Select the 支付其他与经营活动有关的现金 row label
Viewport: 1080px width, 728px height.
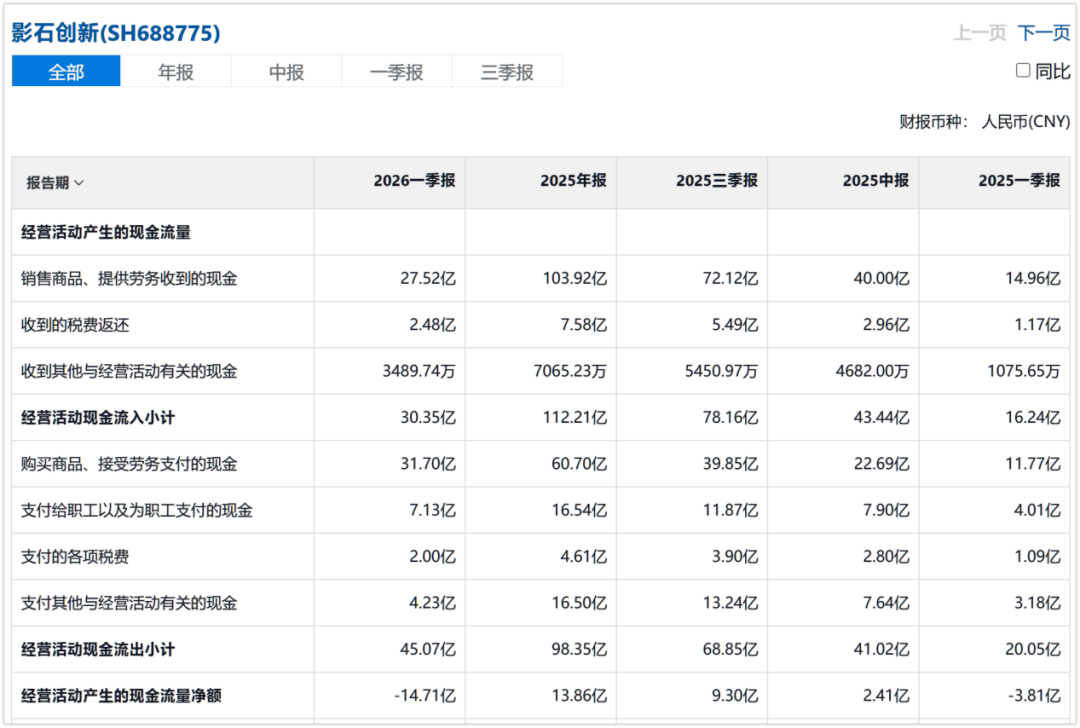[129, 603]
